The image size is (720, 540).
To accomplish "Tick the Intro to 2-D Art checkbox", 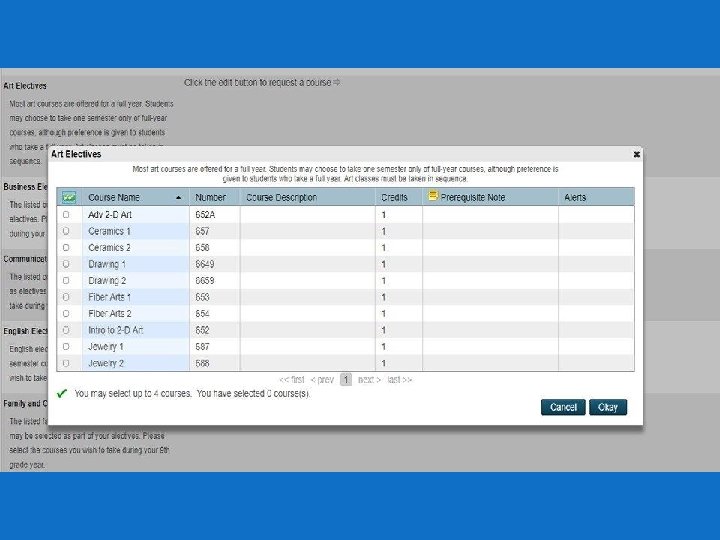I will click(x=66, y=330).
